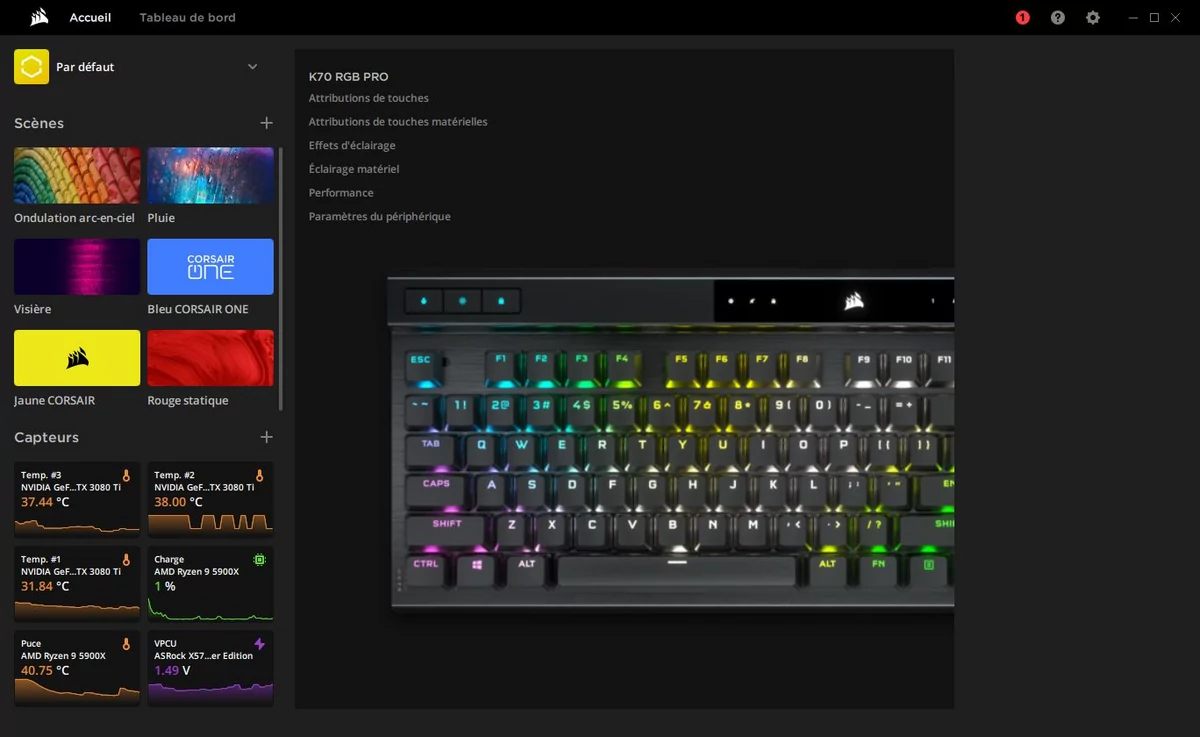
Task: Open the VPCU 1.49 V sensor card
Action: click(x=210, y=668)
